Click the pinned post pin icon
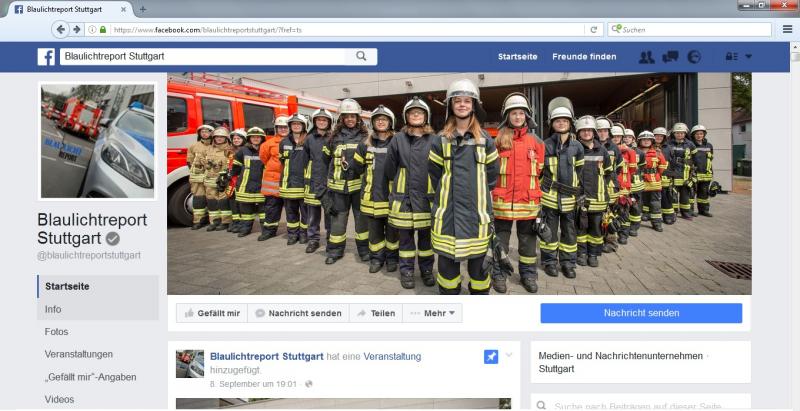800x411 pixels. [x=491, y=357]
